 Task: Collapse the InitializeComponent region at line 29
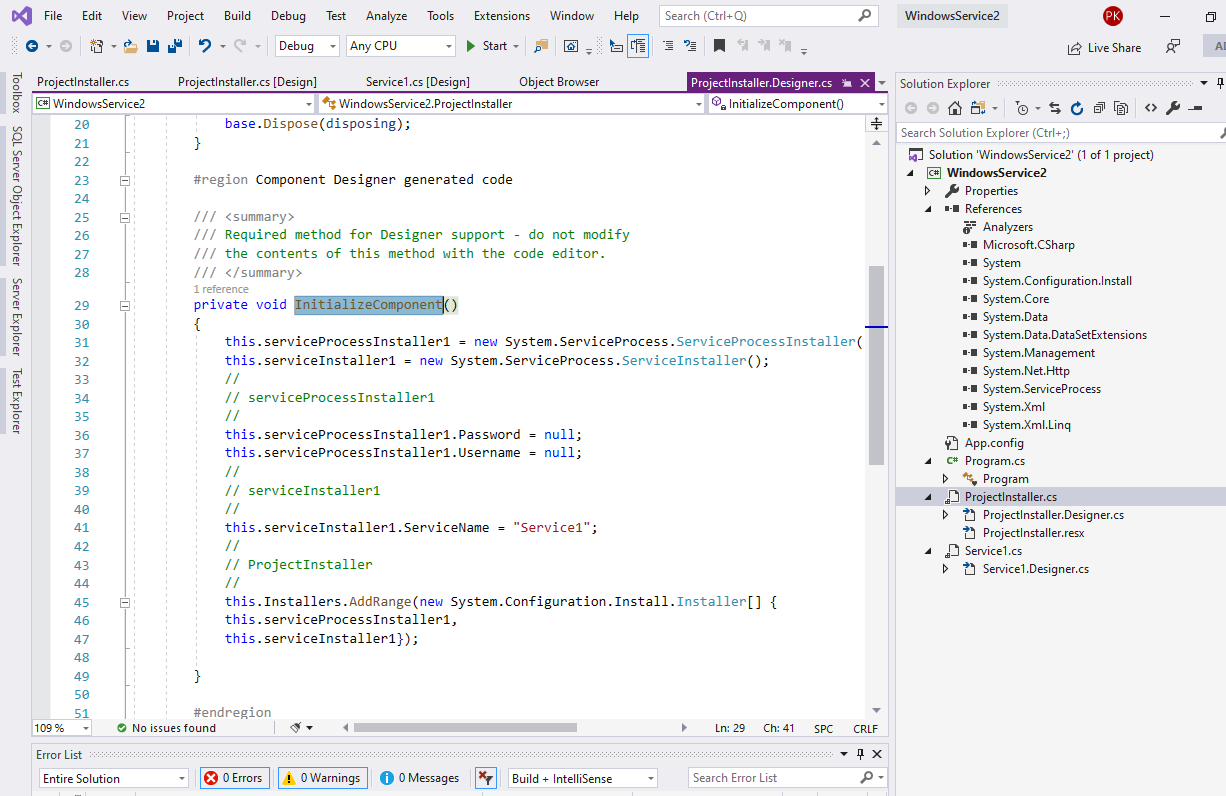pos(125,304)
